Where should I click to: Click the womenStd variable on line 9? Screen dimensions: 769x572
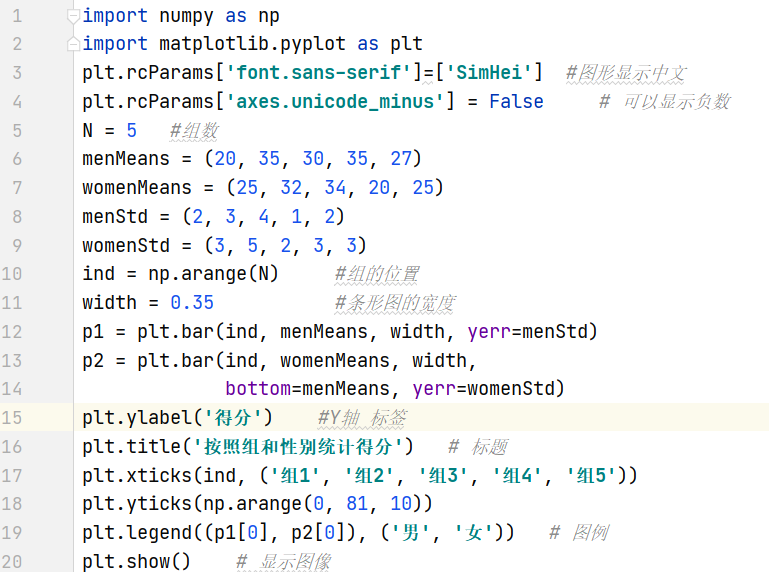coord(126,245)
